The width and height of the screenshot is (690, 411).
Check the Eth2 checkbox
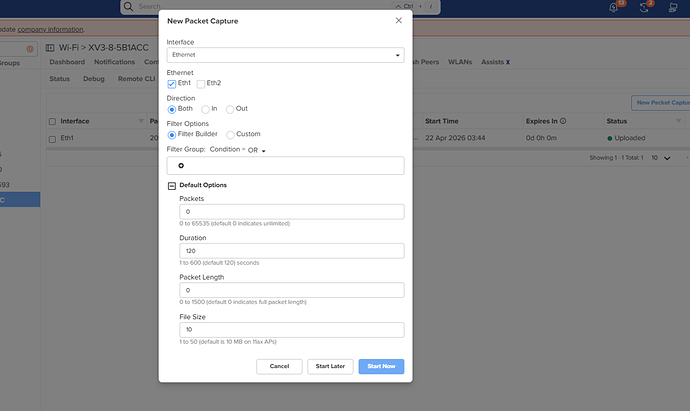click(x=201, y=84)
